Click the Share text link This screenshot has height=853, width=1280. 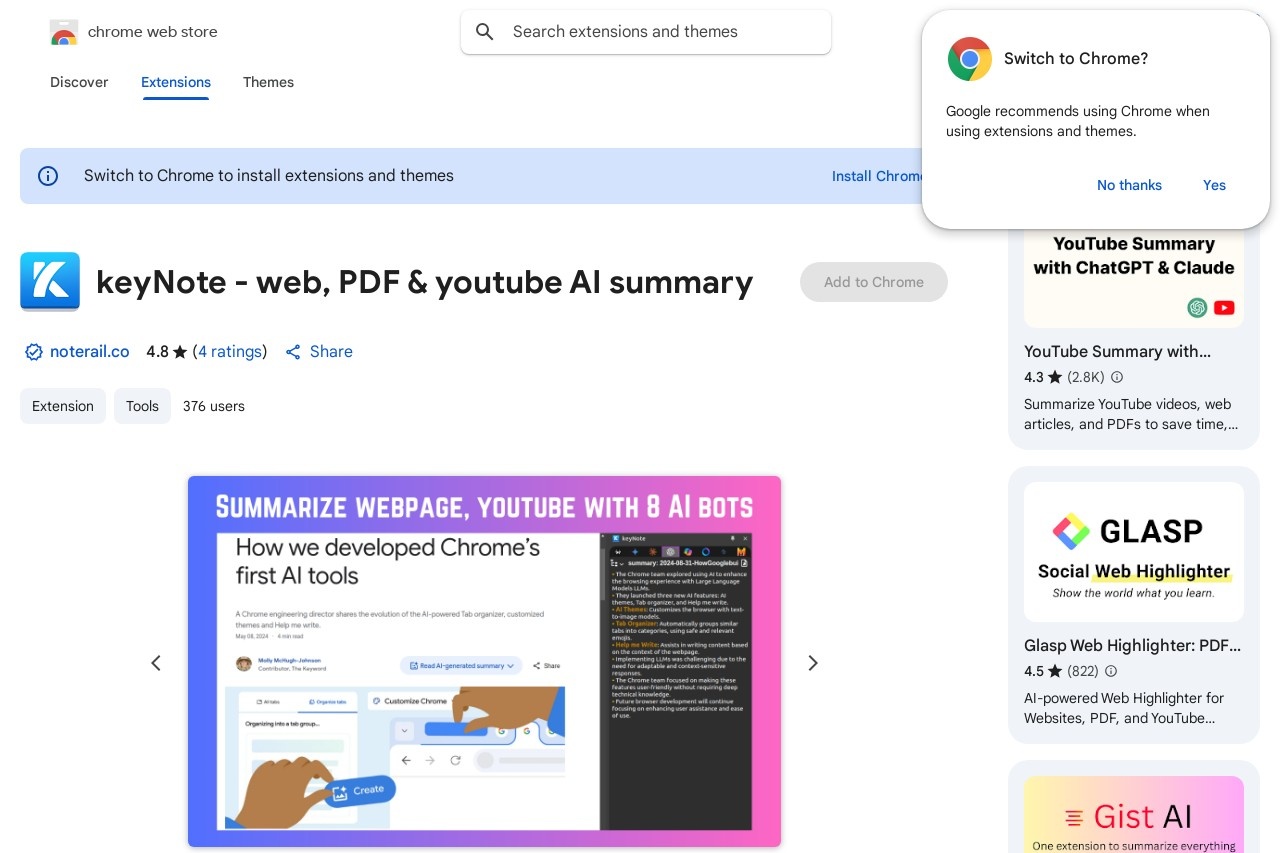coord(331,352)
